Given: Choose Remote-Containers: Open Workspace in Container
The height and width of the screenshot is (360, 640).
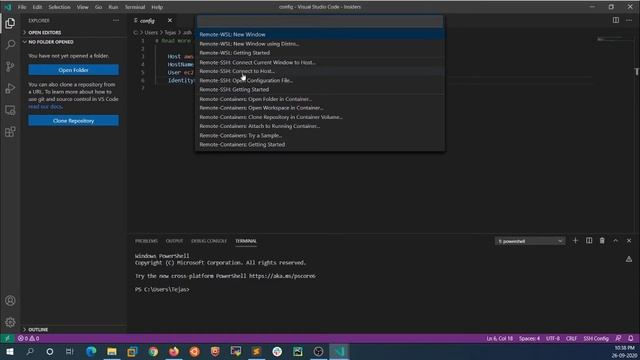Looking at the screenshot, I should (320, 108).
